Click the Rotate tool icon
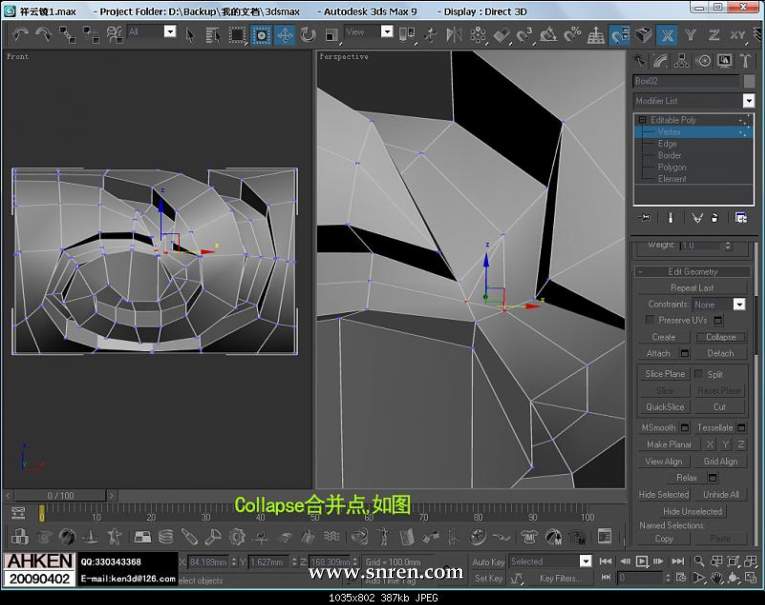 [307, 34]
